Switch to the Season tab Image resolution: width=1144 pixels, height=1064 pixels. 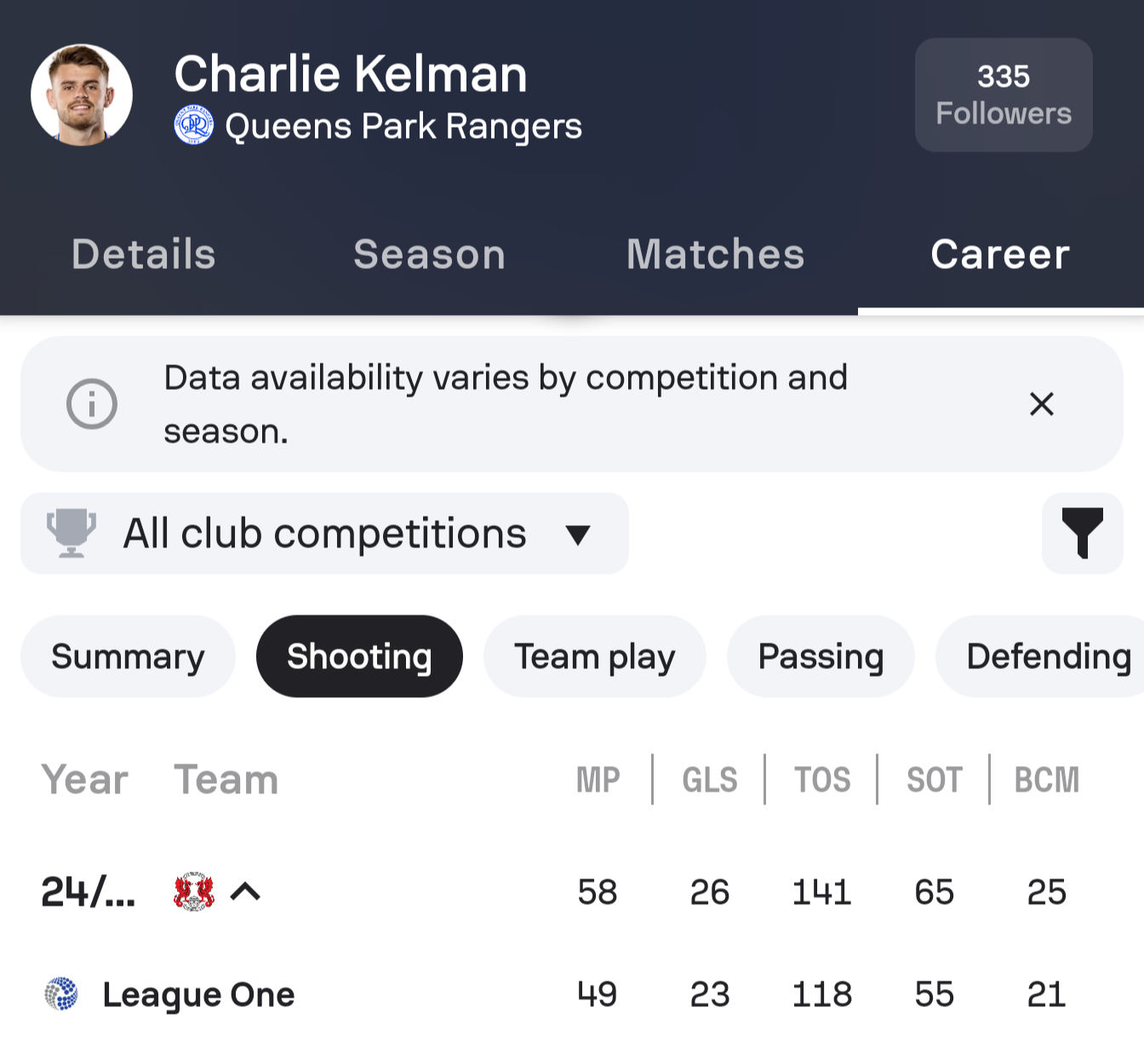(429, 254)
